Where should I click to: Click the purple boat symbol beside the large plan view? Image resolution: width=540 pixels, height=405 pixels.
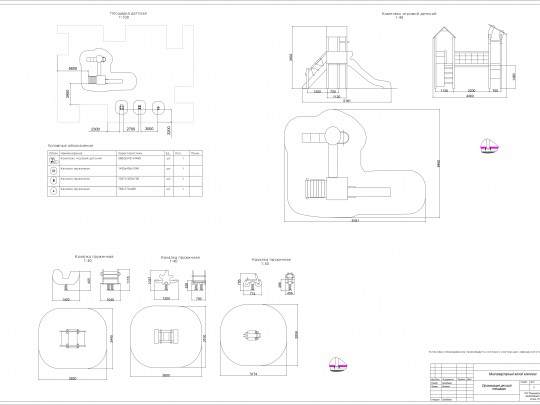(490, 146)
